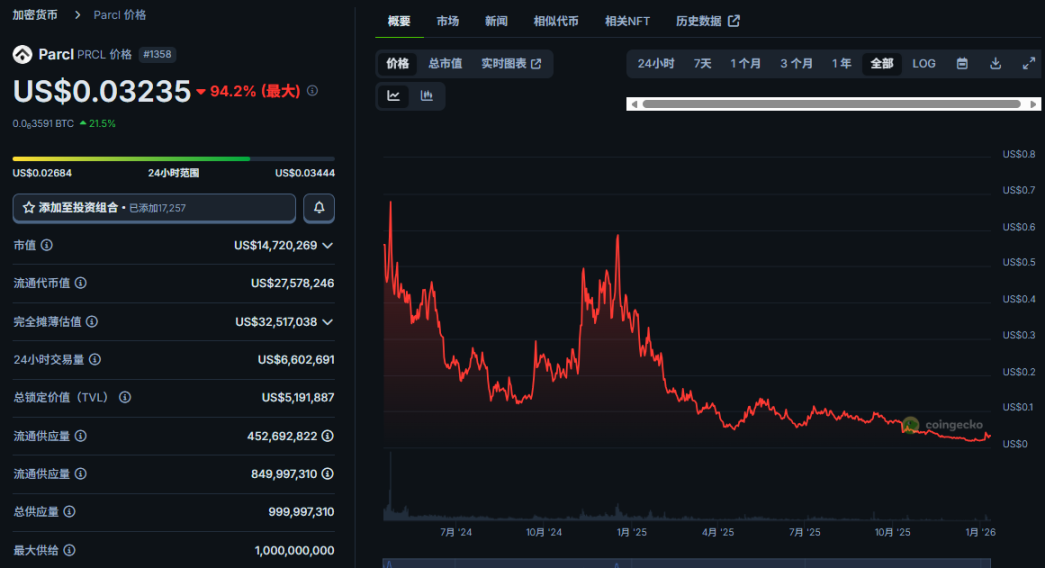Screen dimensions: 1045x568
Task: Switch to the 历史数据 tab
Action: click(x=707, y=21)
